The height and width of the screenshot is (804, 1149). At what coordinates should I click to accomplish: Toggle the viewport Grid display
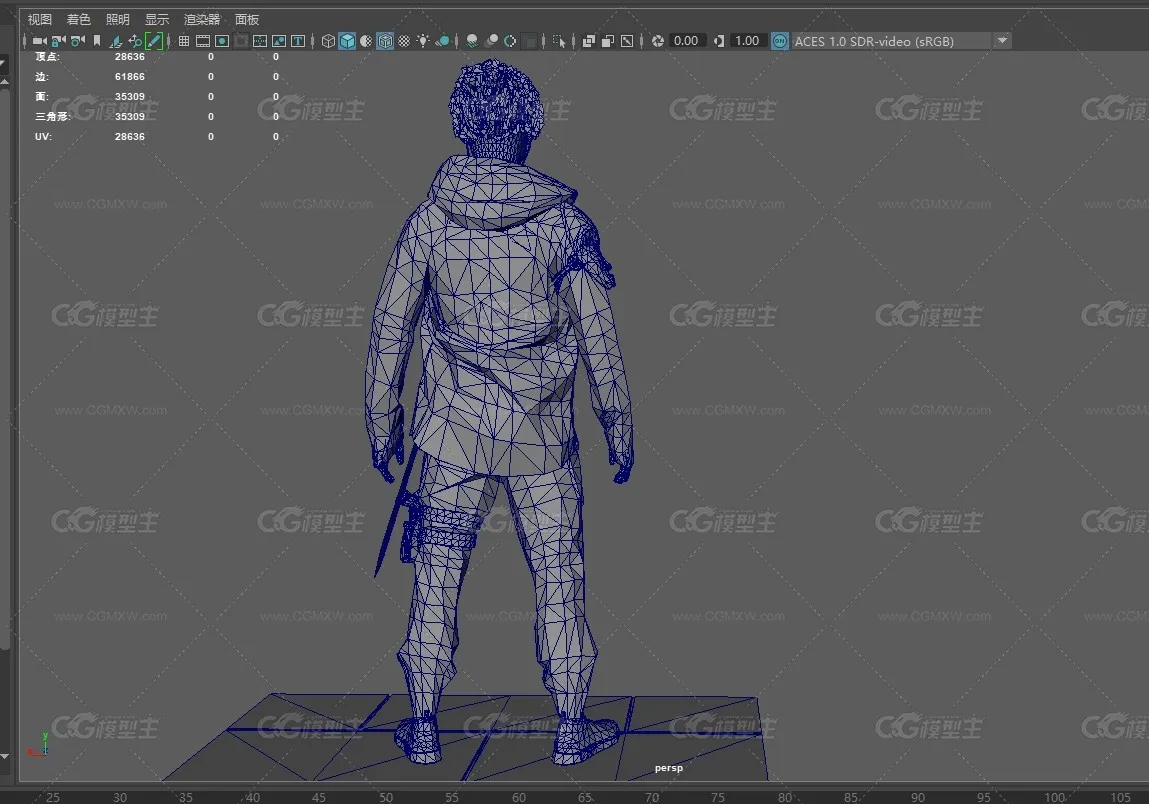184,41
